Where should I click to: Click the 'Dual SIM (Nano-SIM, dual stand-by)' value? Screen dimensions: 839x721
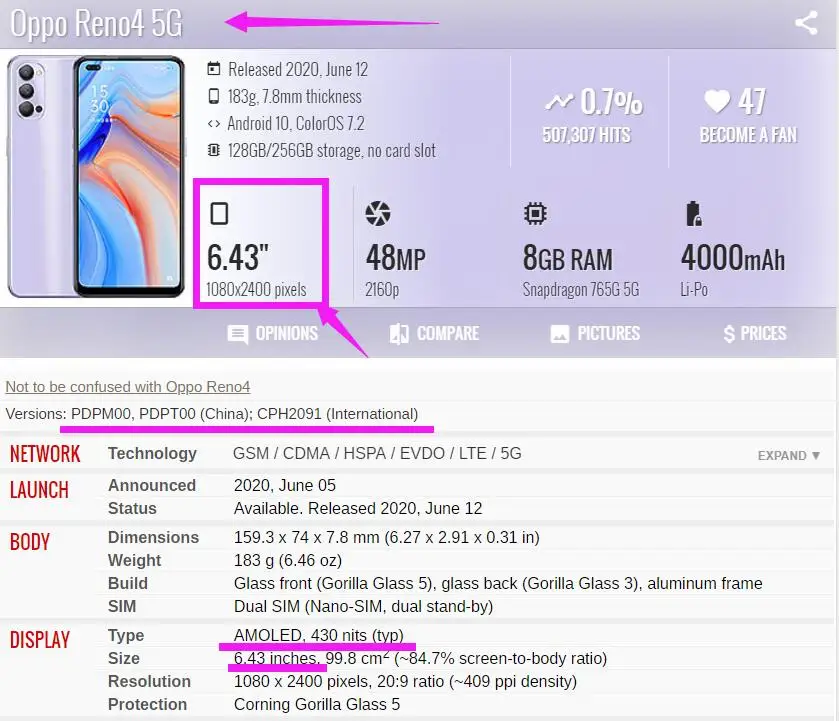point(363,606)
